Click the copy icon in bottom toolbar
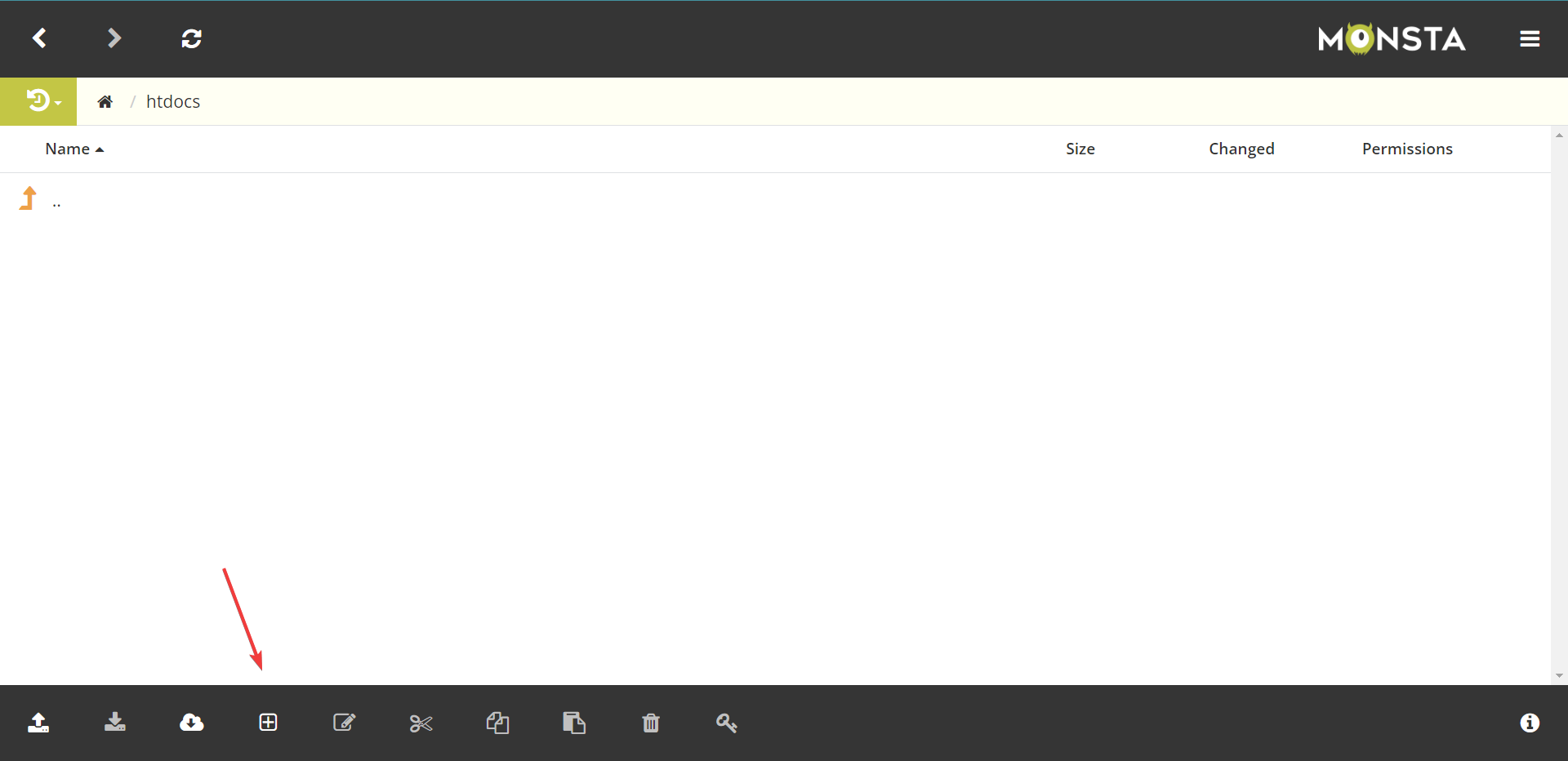Screen dimensions: 1568x761 (497, 723)
